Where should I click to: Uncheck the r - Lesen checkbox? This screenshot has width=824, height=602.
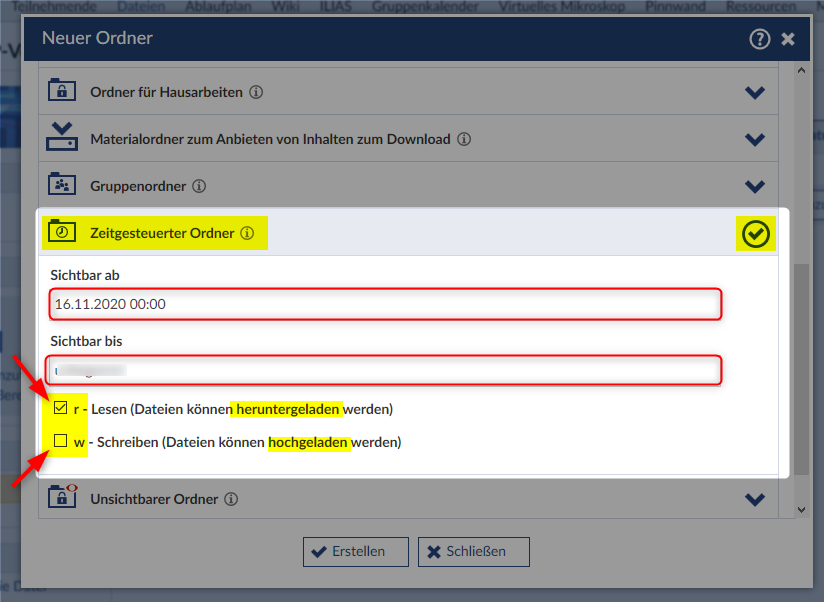point(61,408)
